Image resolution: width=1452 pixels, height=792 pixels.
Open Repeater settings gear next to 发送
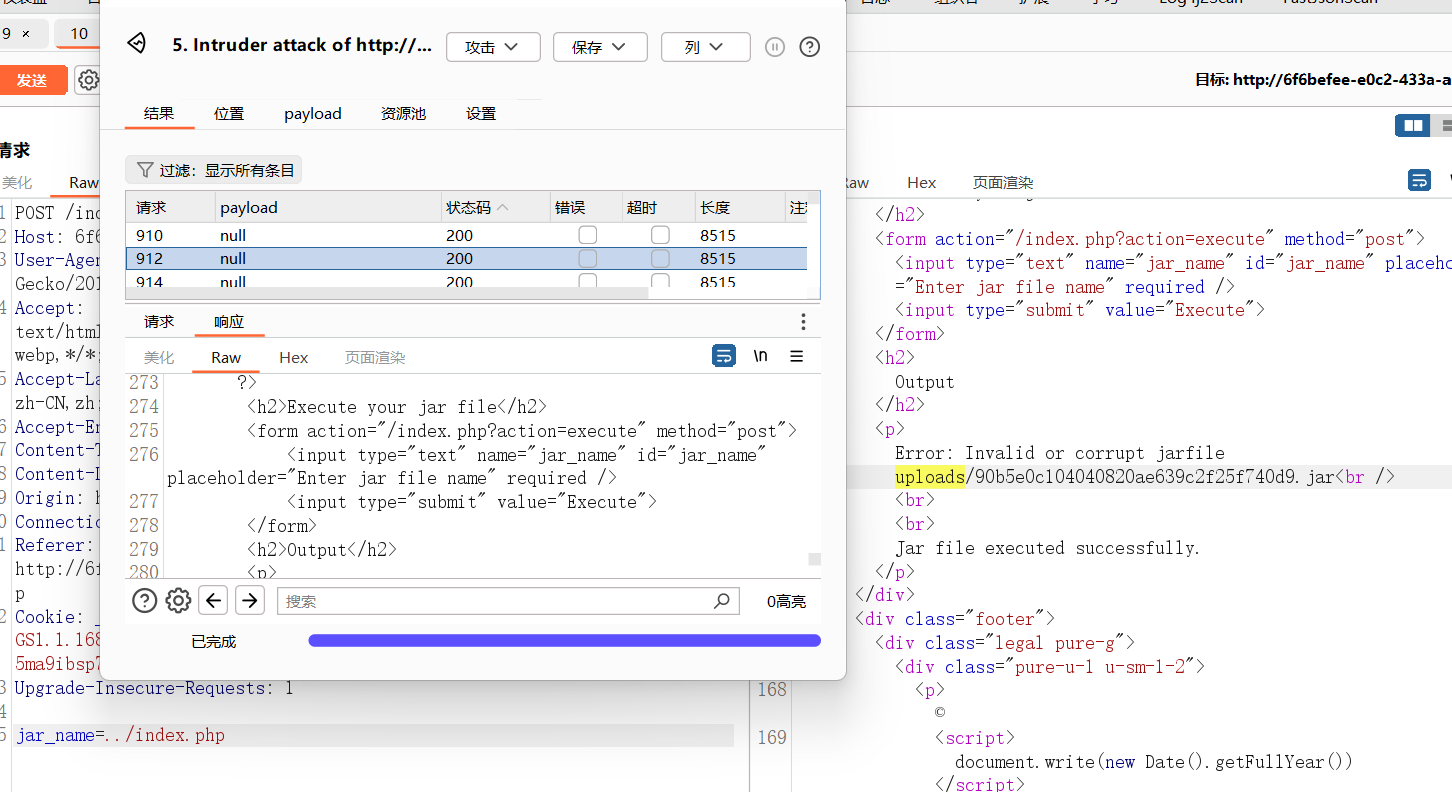click(x=88, y=80)
